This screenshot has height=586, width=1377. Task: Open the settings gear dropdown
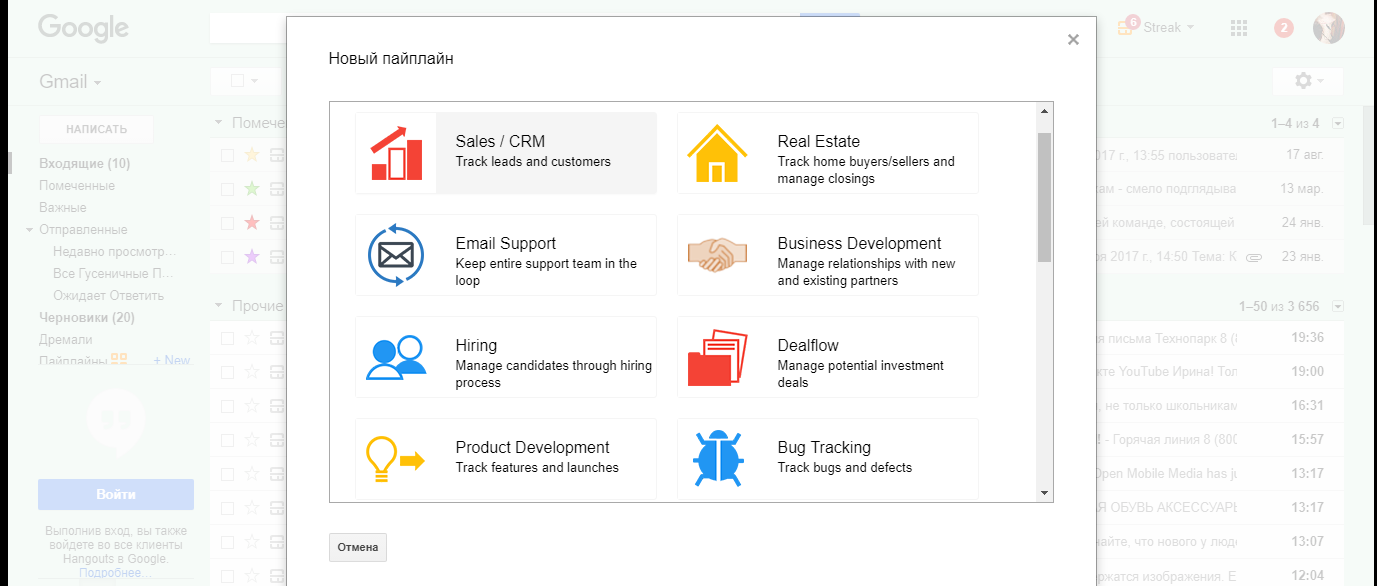point(1307,81)
